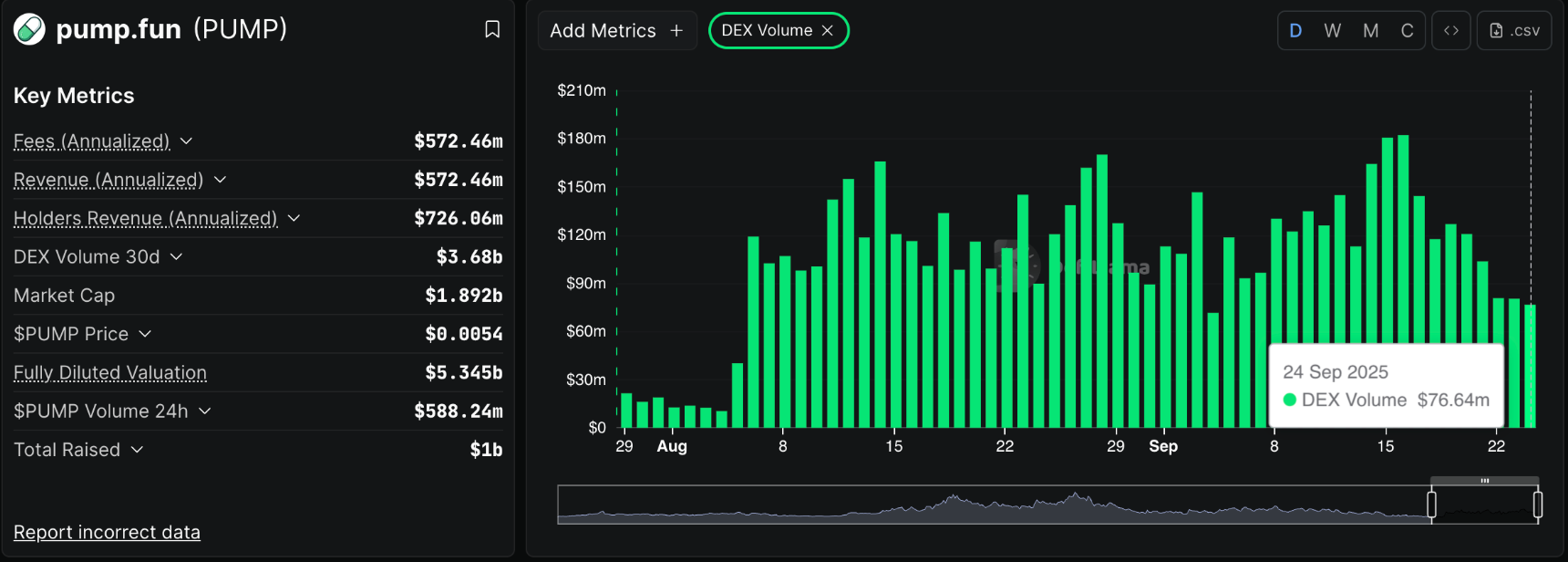Image resolution: width=1568 pixels, height=562 pixels.
Task: Download chart data as .csv
Action: 1514,31
